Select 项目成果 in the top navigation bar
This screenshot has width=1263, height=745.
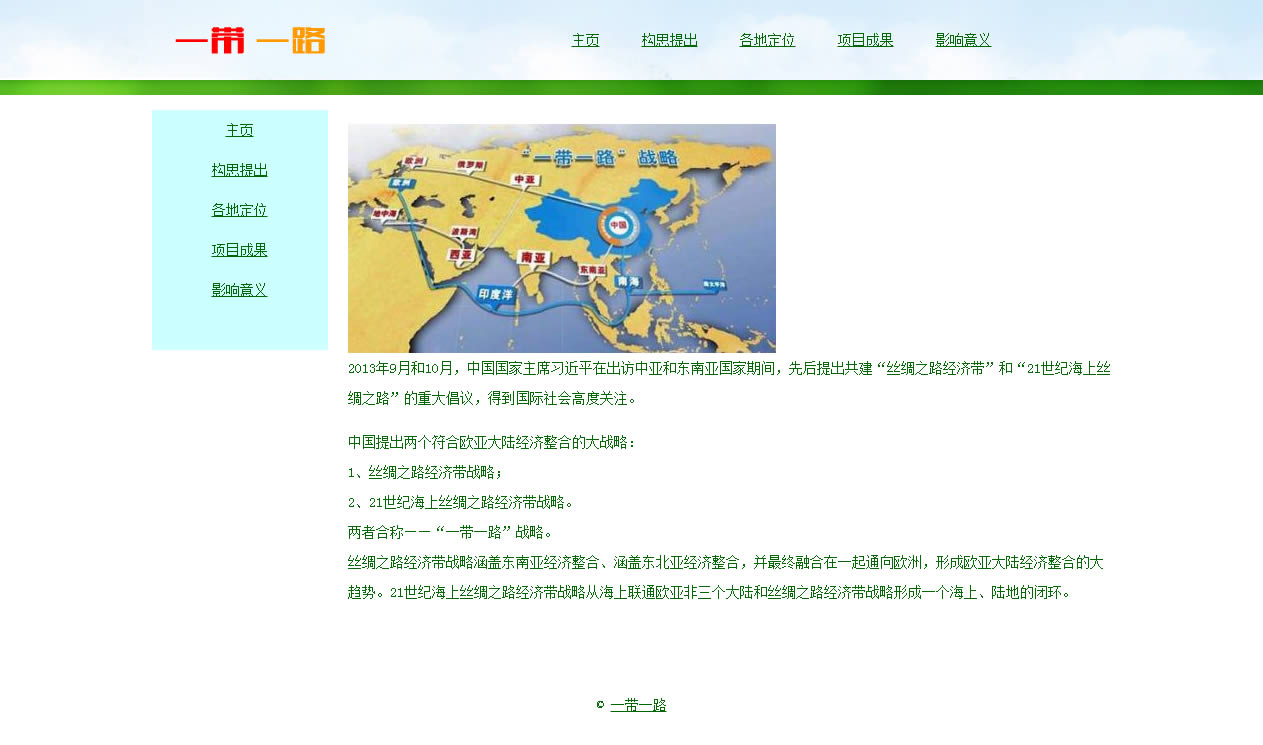coord(865,41)
